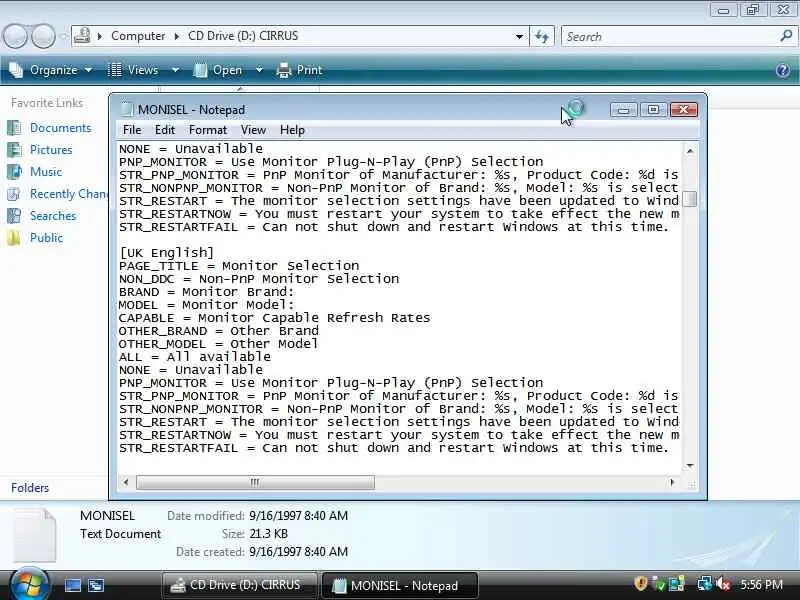The image size is (800, 600).
Task: Open Music in Favorite Links
Action: (46, 171)
